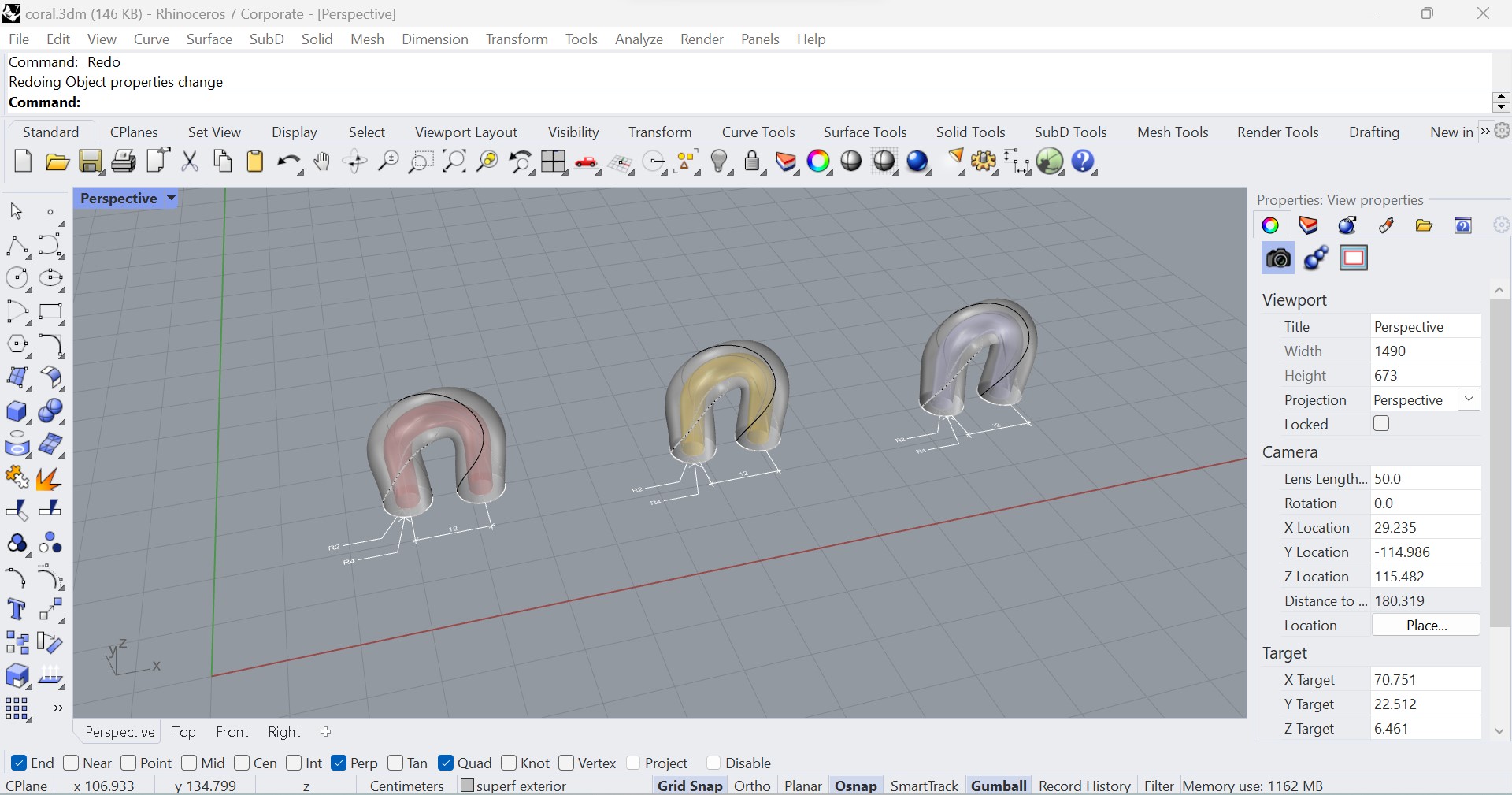Enable the Mid osnap checkbox

(189, 763)
